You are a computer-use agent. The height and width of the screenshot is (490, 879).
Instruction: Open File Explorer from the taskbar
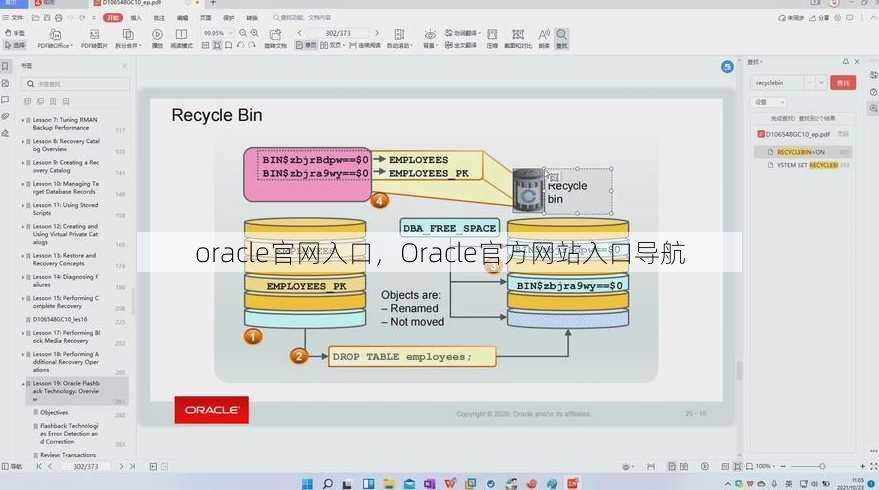click(389, 483)
